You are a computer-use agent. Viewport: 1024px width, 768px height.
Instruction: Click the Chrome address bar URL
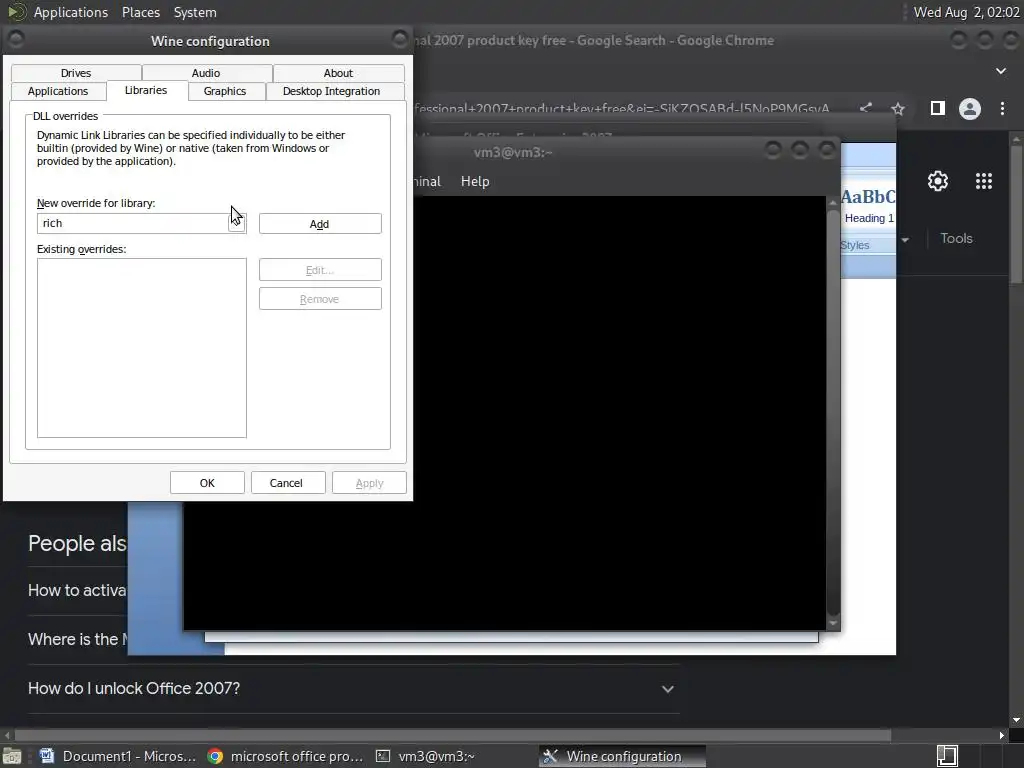click(622, 108)
